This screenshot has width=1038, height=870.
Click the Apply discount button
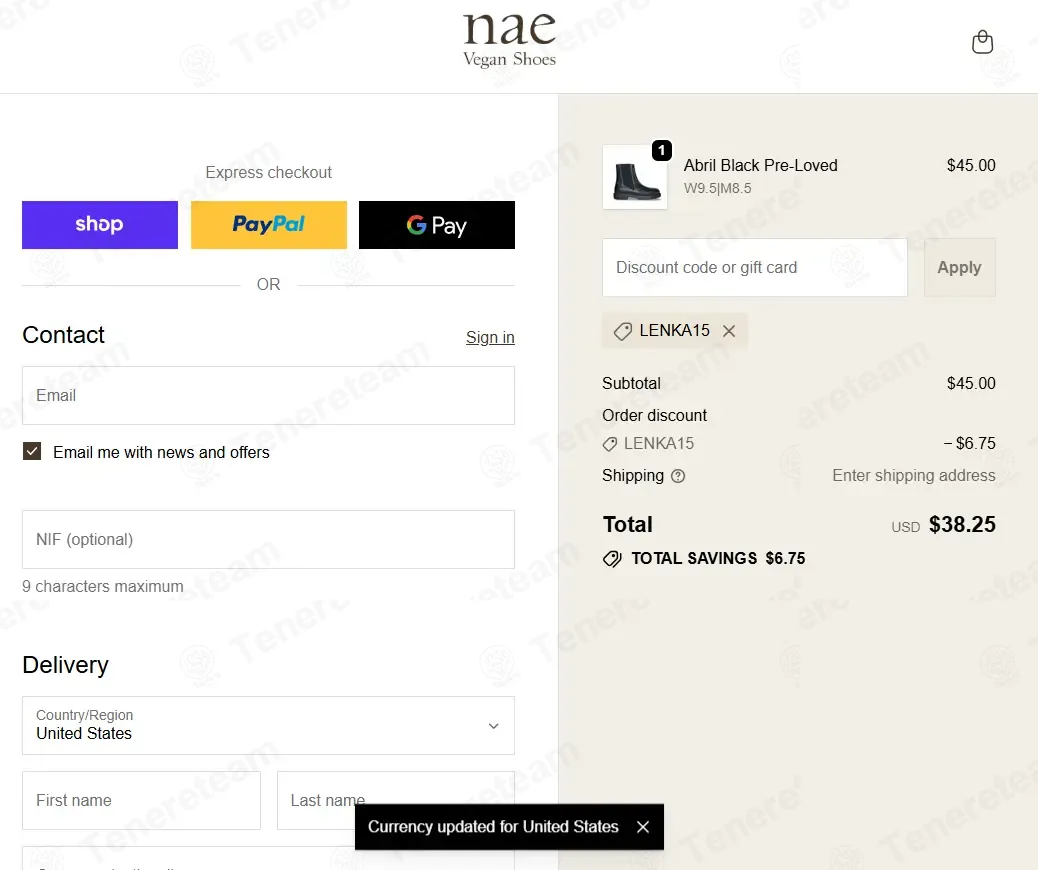coord(959,267)
